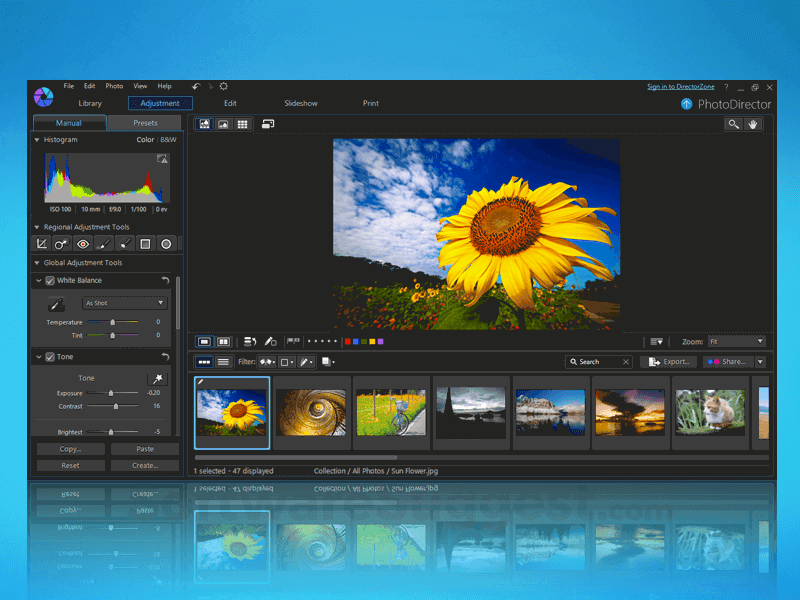800x600 pixels.
Task: Open the Adjustment Brush tool
Action: tap(103, 244)
